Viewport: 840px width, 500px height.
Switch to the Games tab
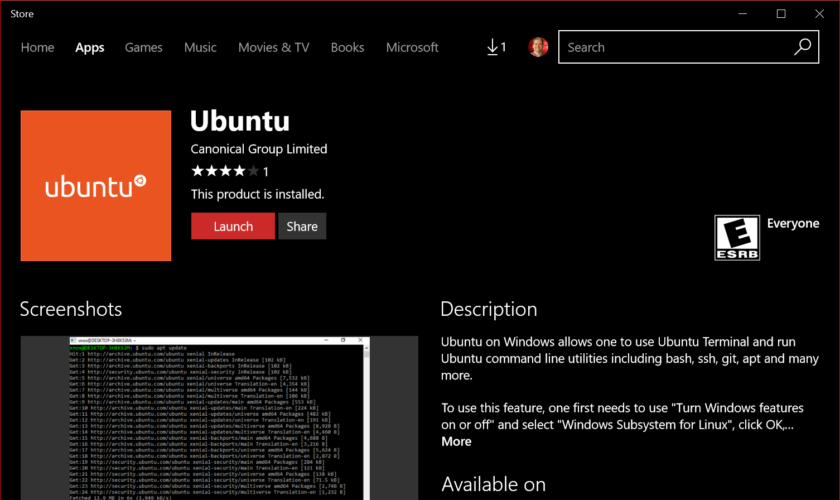tap(144, 47)
